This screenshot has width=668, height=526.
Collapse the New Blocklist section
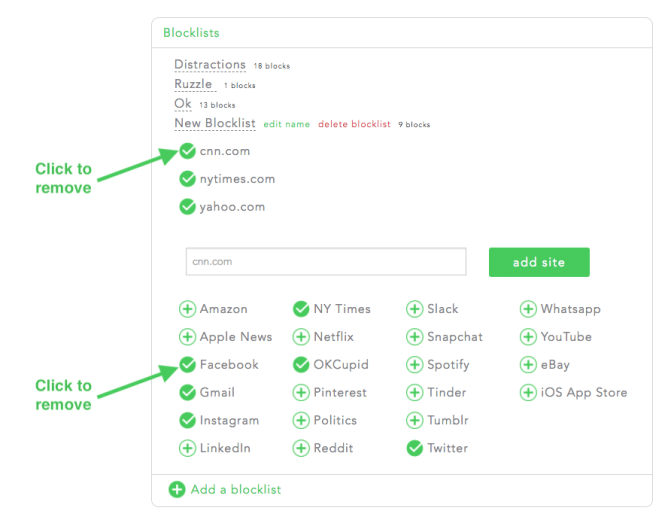[215, 124]
